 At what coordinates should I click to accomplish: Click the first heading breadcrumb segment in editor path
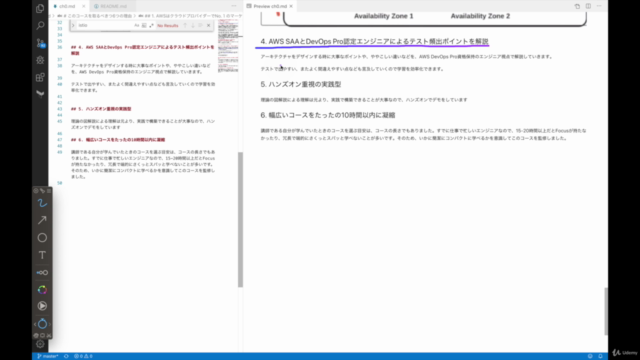pyautogui.click(x=95, y=16)
